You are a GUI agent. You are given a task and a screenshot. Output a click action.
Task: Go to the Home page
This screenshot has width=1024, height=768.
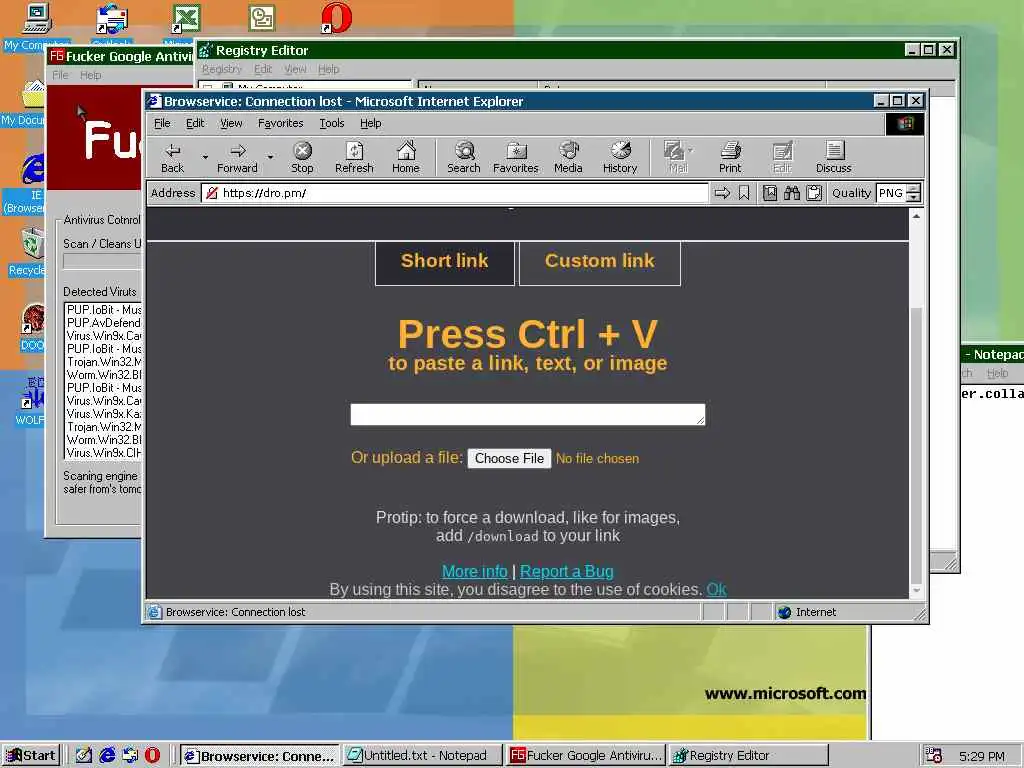[406, 158]
